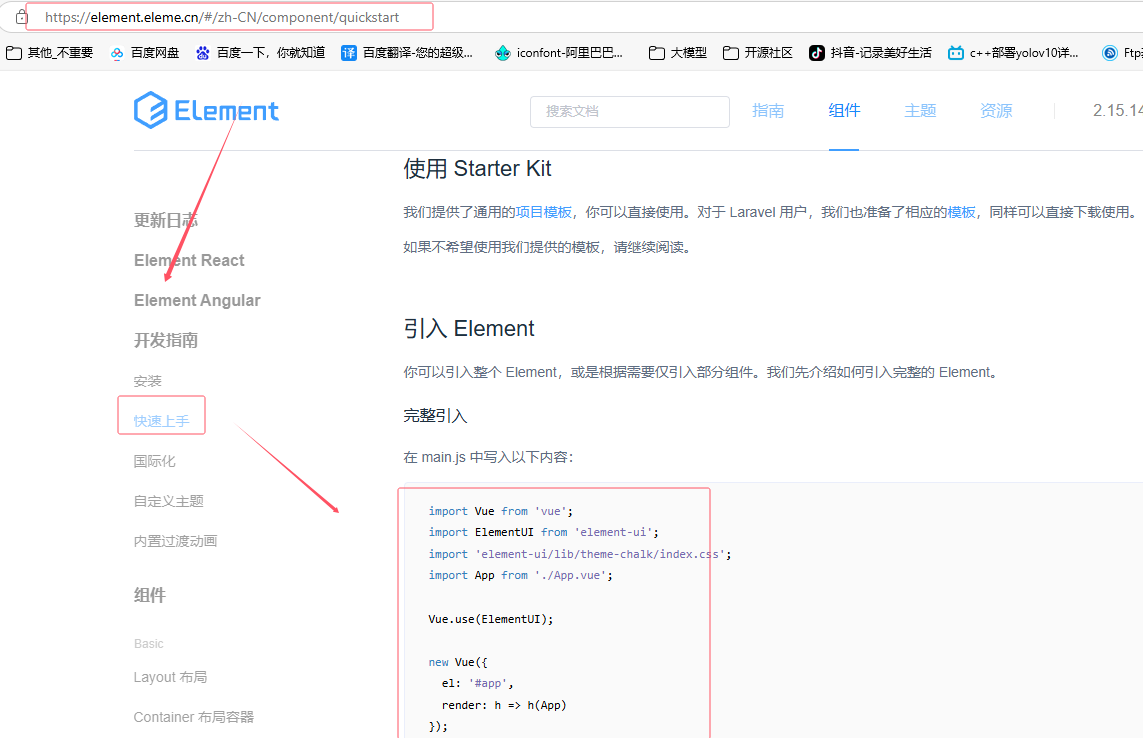Click inside the 搜索文档 search box
The width and height of the screenshot is (1143, 738).
point(630,111)
